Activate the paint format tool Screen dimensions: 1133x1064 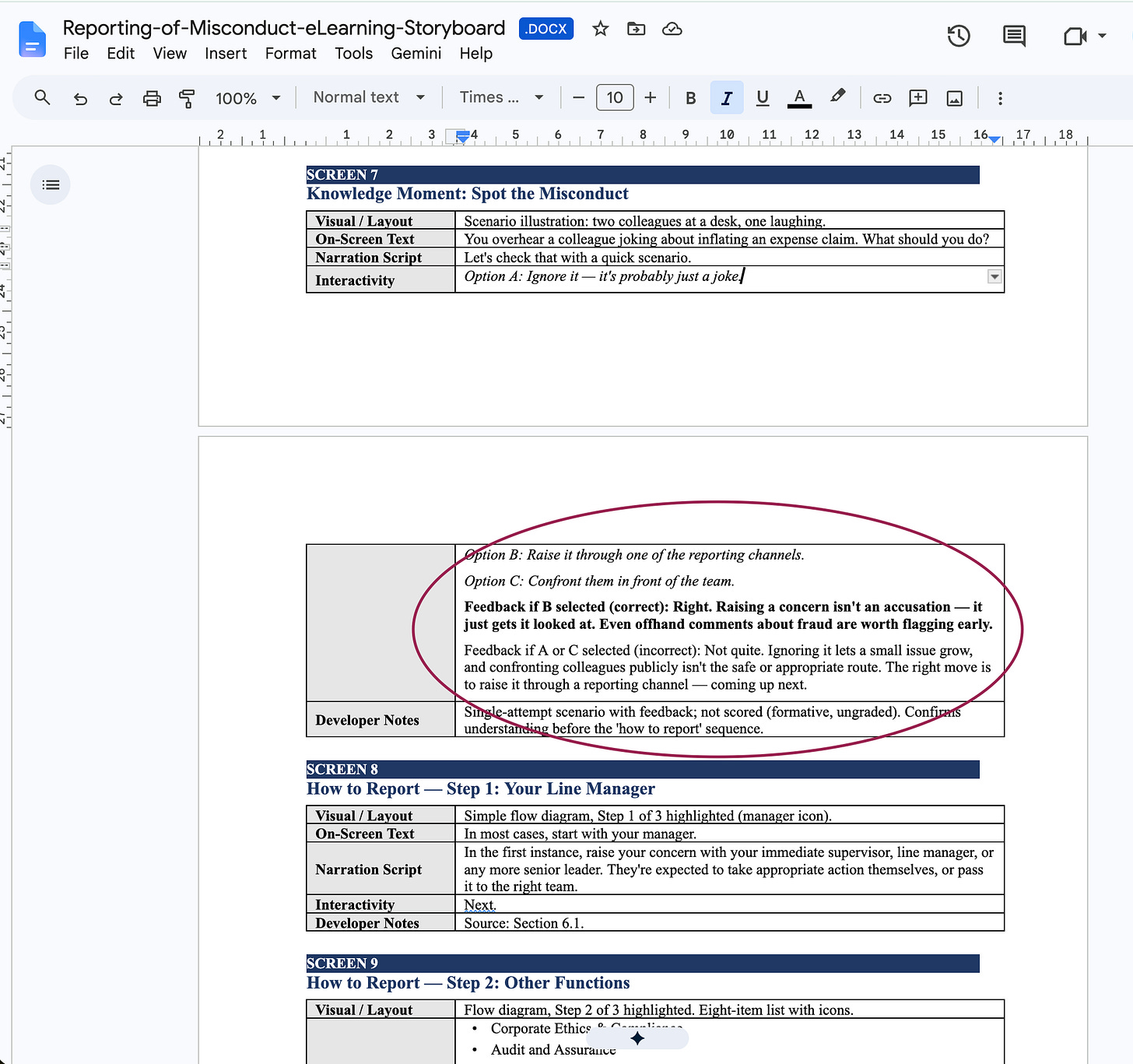click(x=187, y=98)
